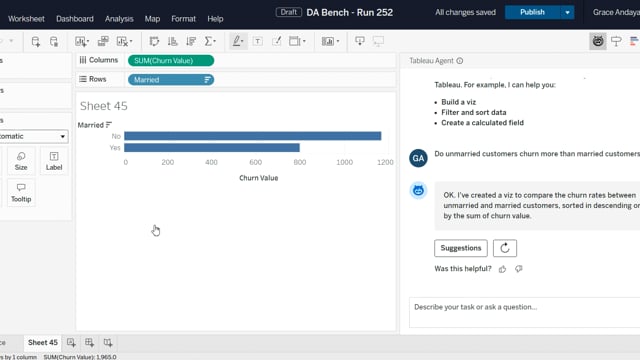Open the Worksheet menu
The width and height of the screenshot is (640, 360).
pyautogui.click(x=26, y=19)
